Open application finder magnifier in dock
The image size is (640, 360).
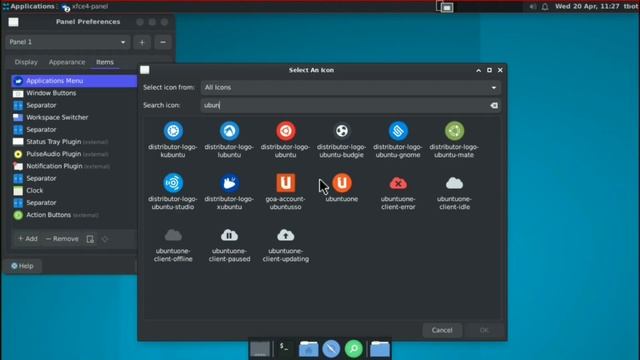click(x=353, y=349)
